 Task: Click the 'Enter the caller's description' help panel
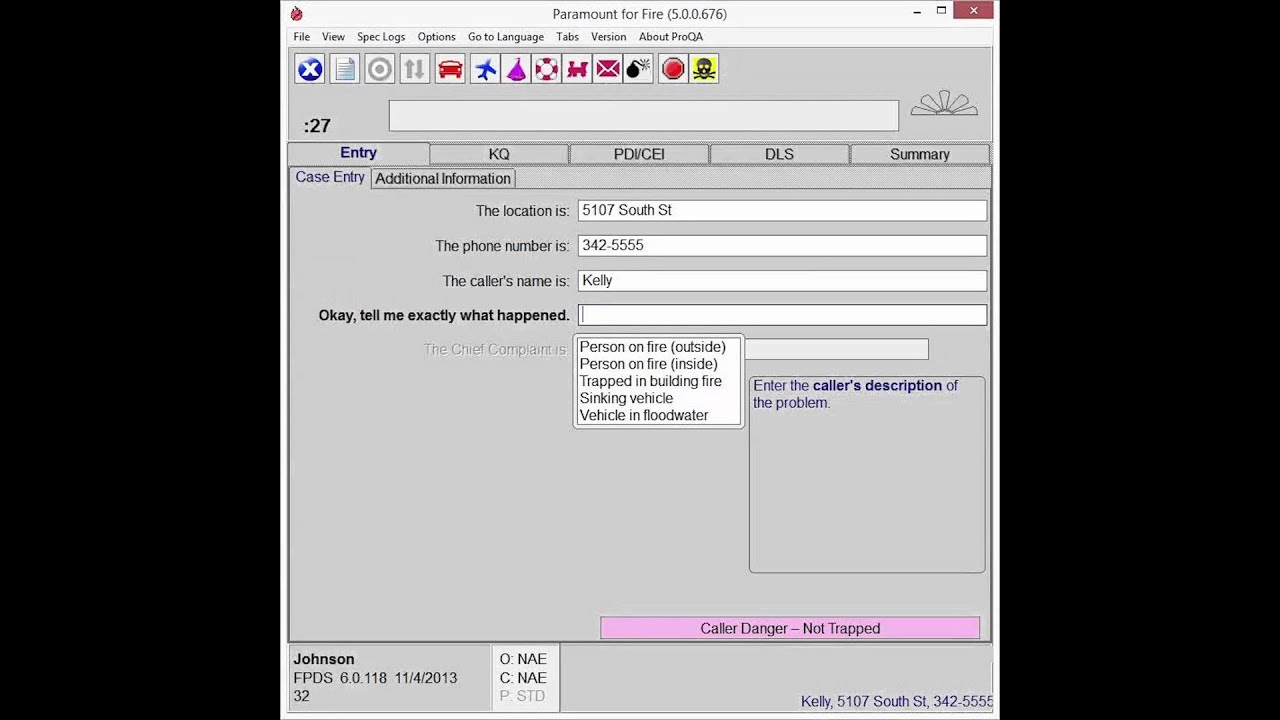tap(867, 474)
